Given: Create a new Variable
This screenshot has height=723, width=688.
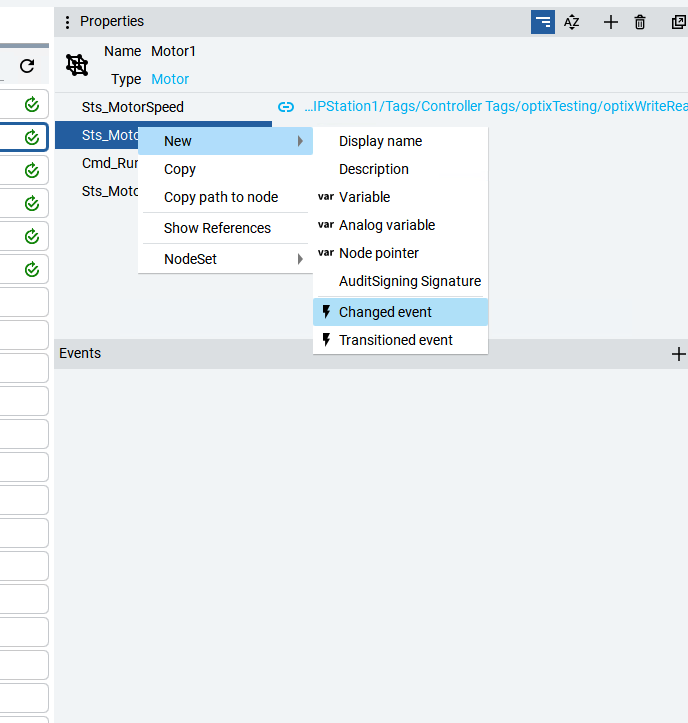Looking at the screenshot, I should point(400,197).
